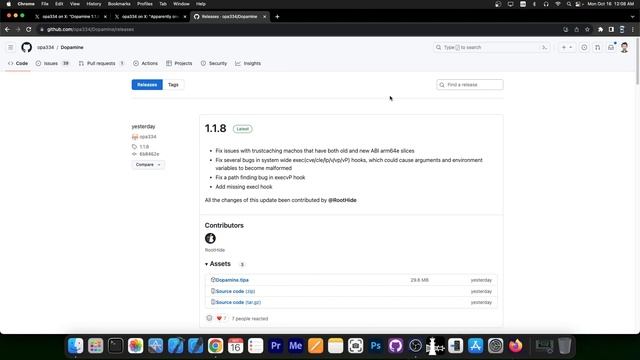Launch Photoshop from the dock
640x360 pixels.
pyautogui.click(x=376, y=346)
